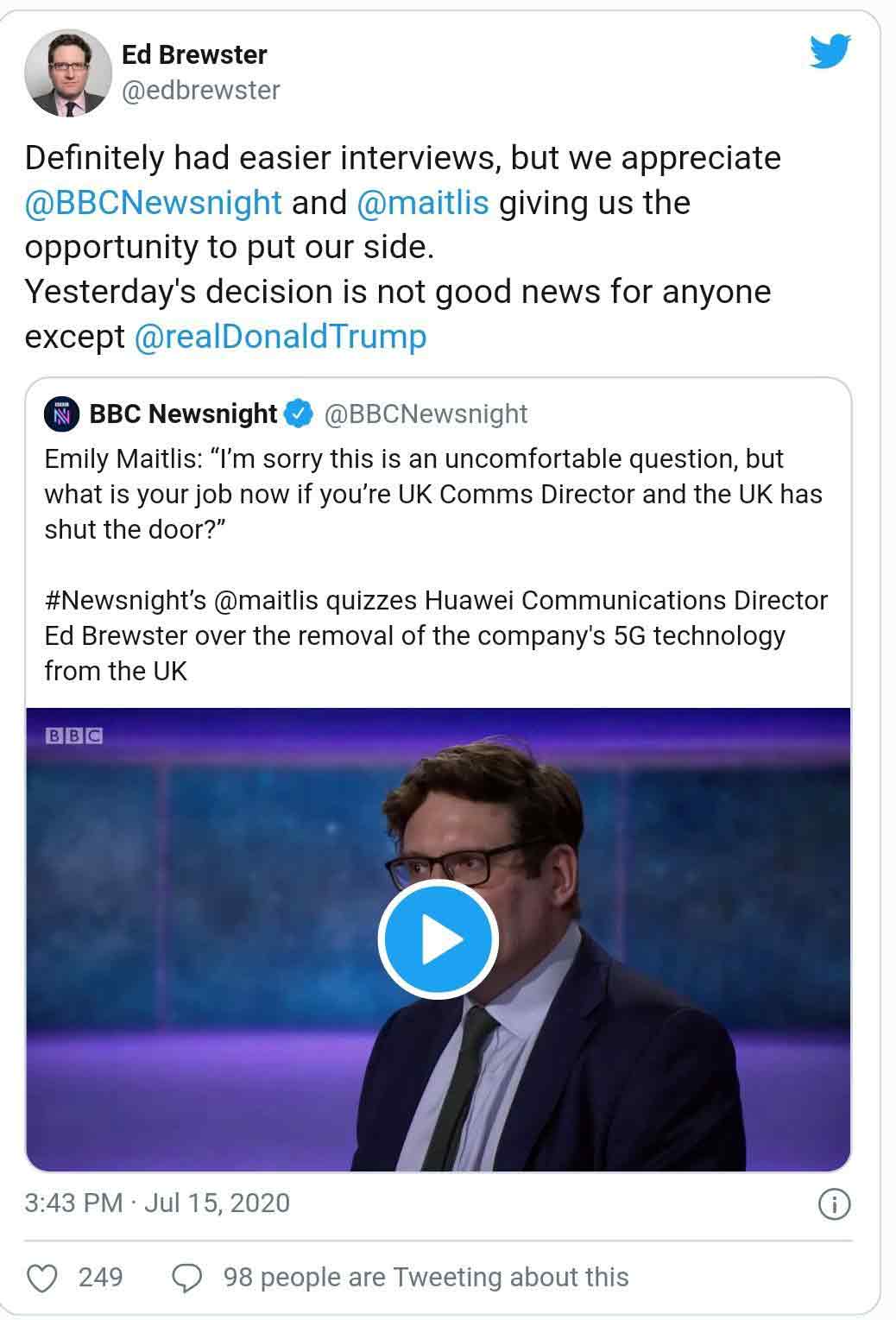Like the tweet with the heart icon
Screen dimensions: 896x1320
click(x=42, y=1278)
